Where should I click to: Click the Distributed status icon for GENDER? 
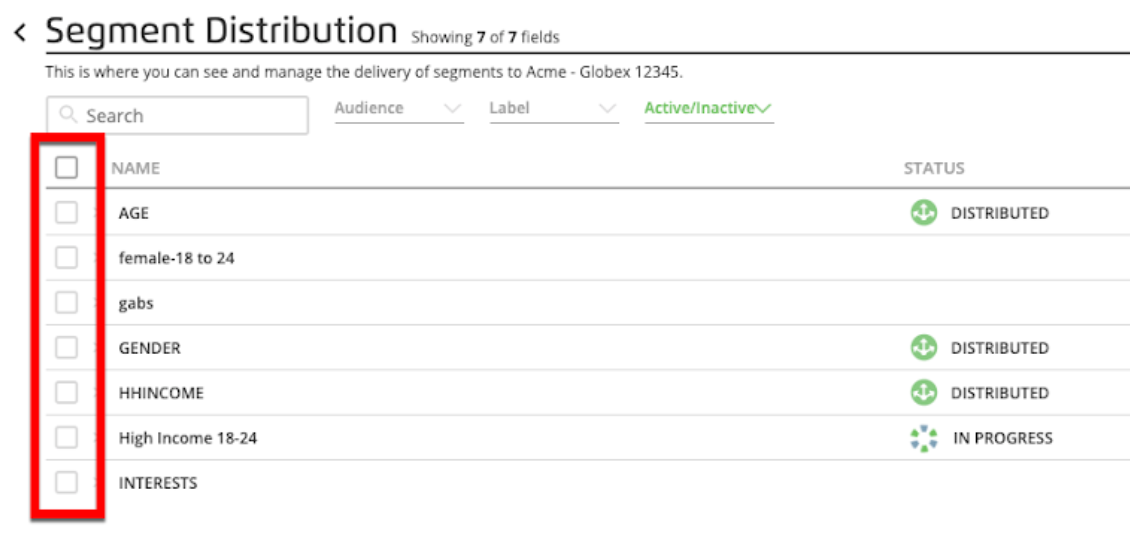[x=923, y=348]
